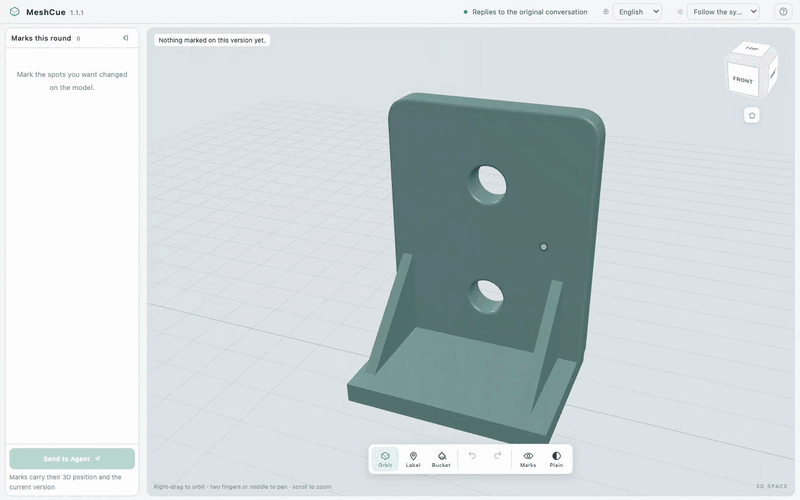800x500 pixels.
Task: Toggle Plain shading mode
Action: 556,459
